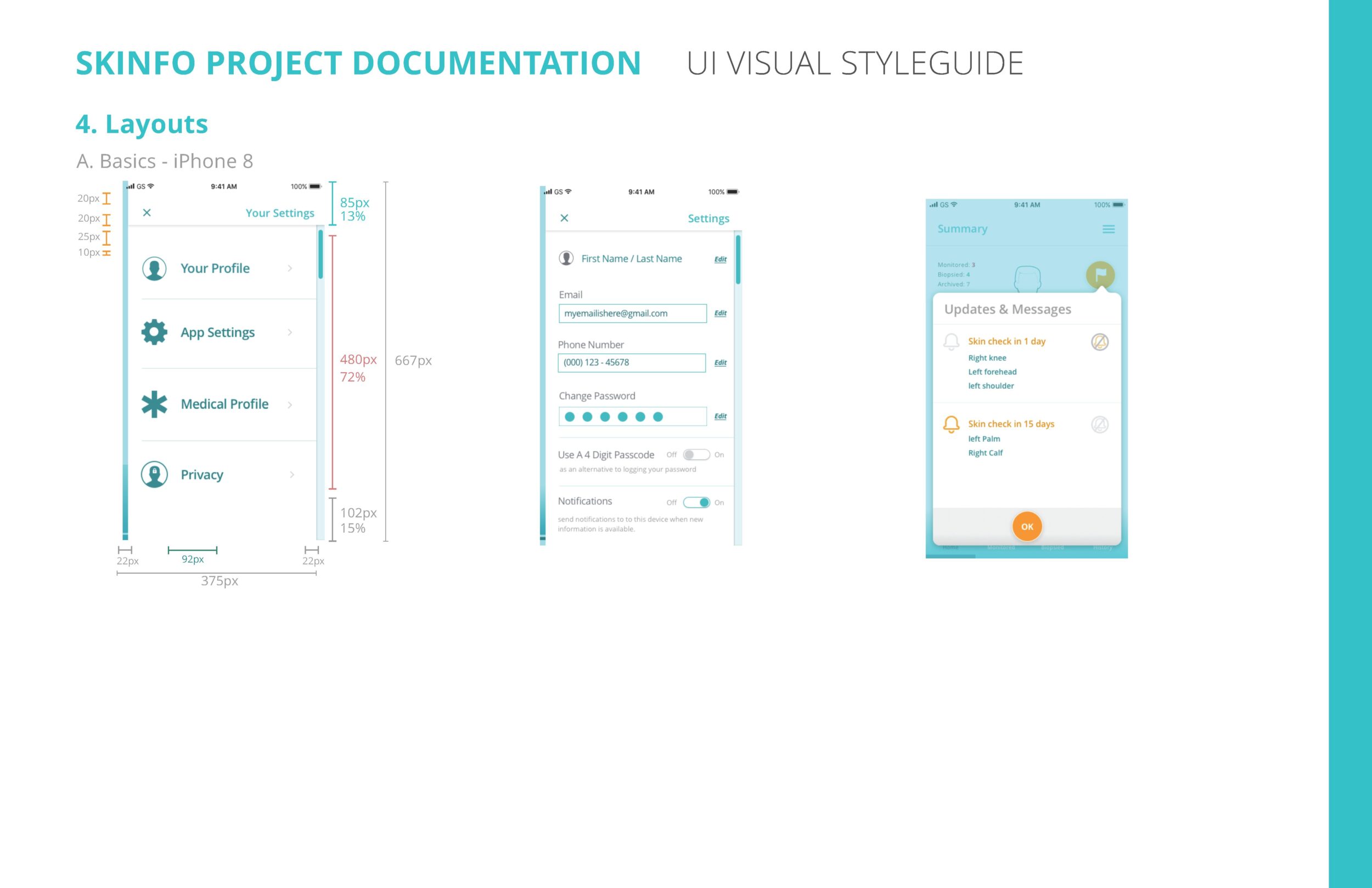
Task: Open the Medical Profile menu item
Action: pos(229,405)
